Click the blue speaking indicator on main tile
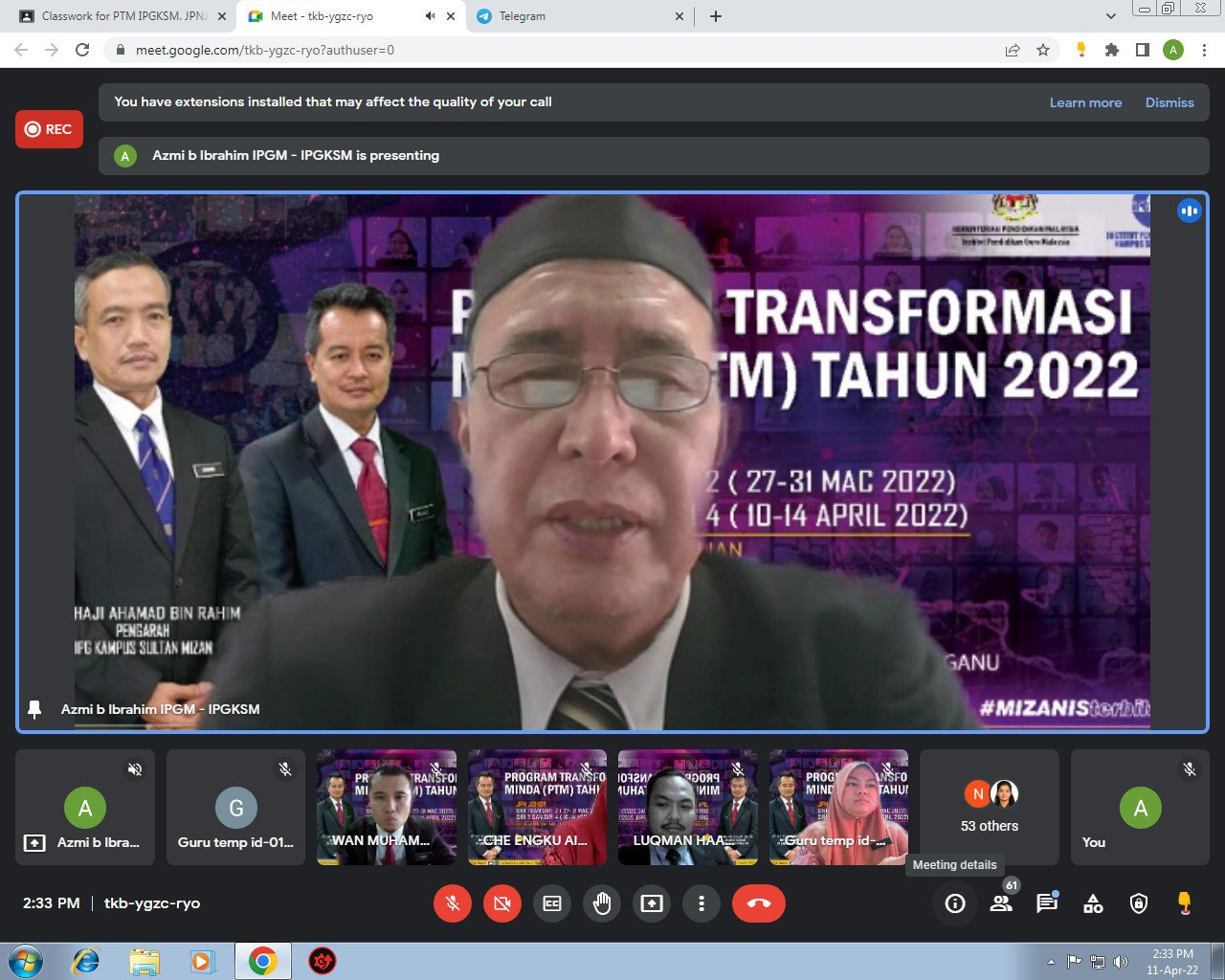 (1189, 211)
